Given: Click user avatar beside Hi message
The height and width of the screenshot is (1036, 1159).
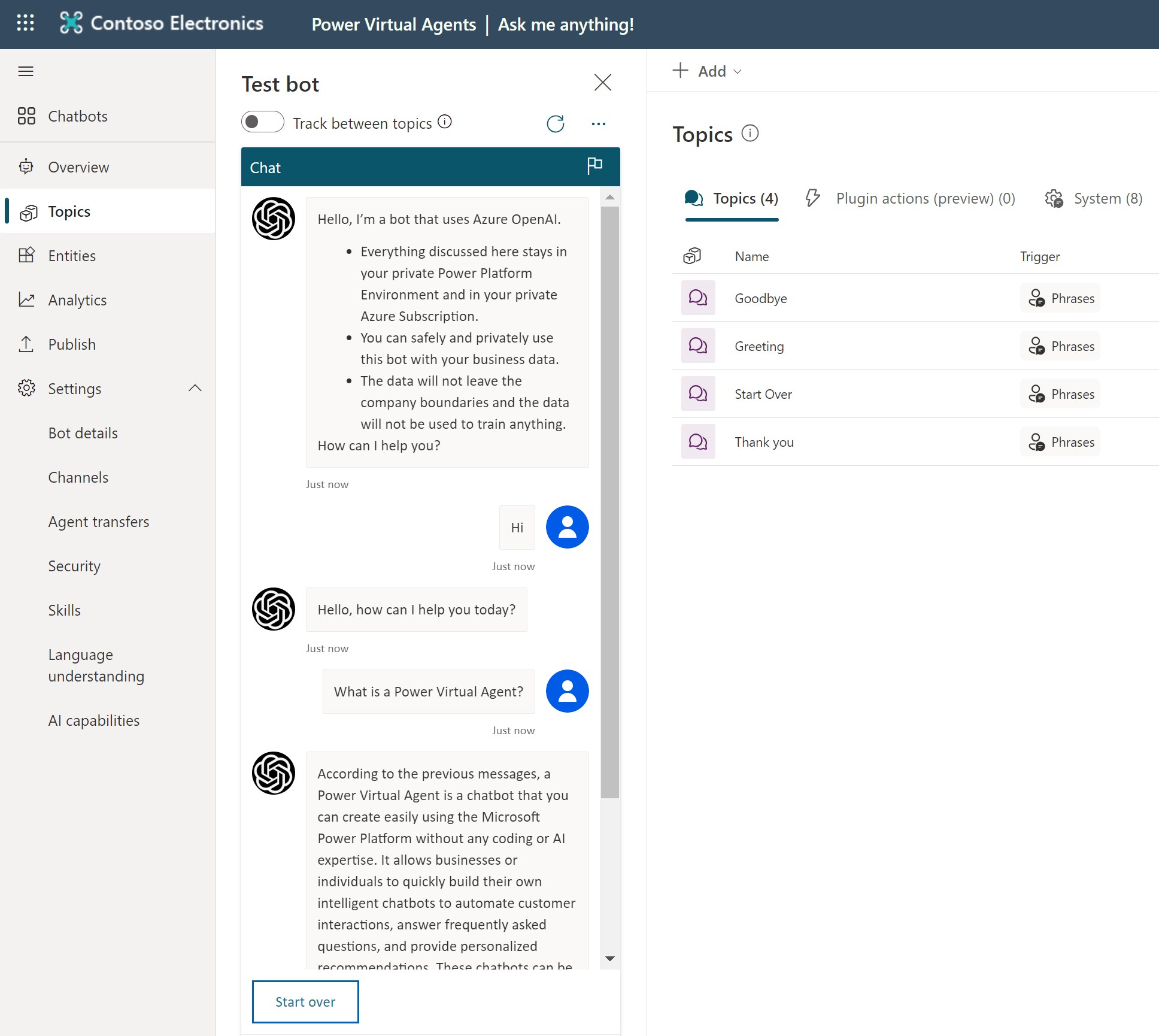Looking at the screenshot, I should tap(568, 527).
